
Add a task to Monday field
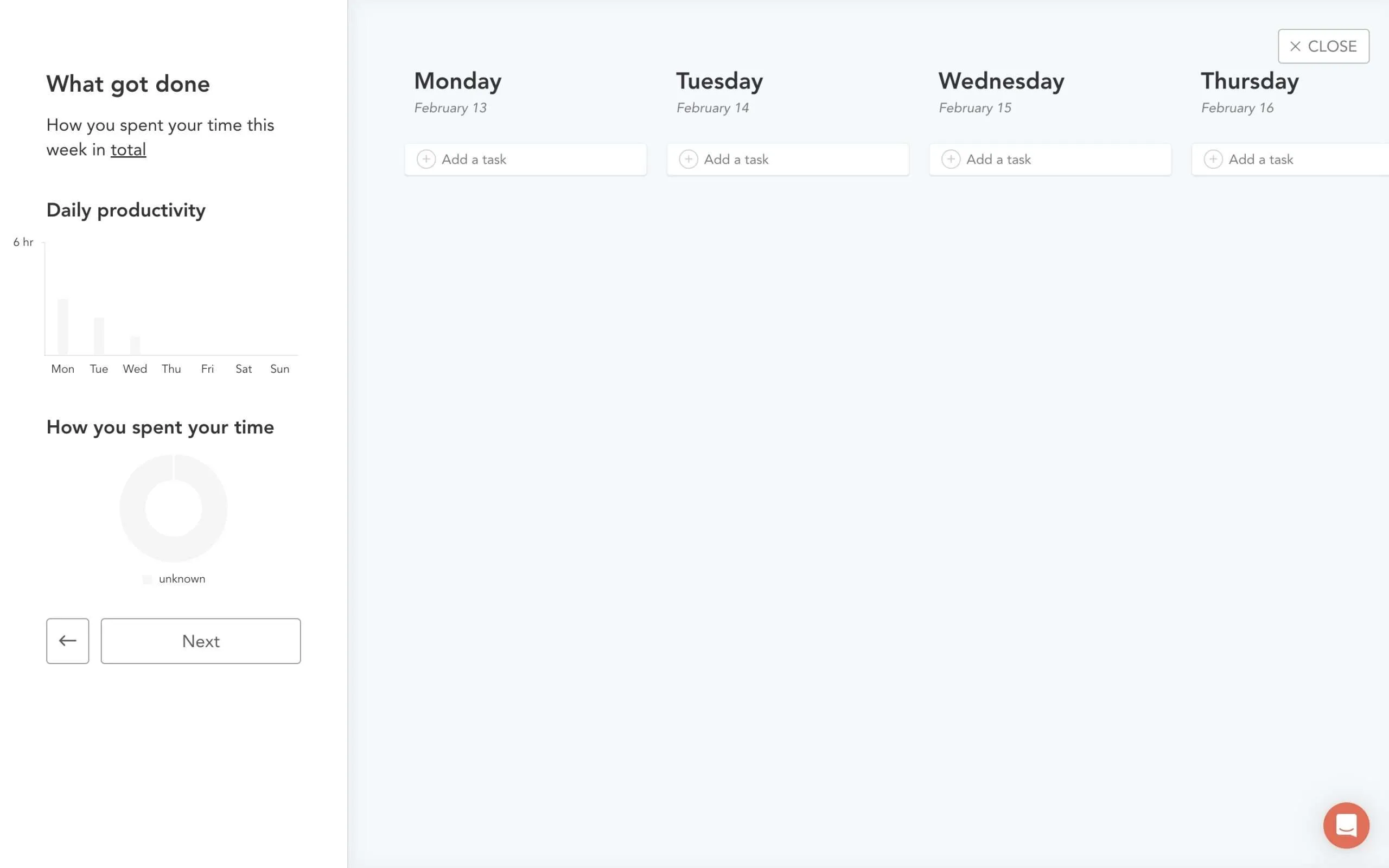526,159
